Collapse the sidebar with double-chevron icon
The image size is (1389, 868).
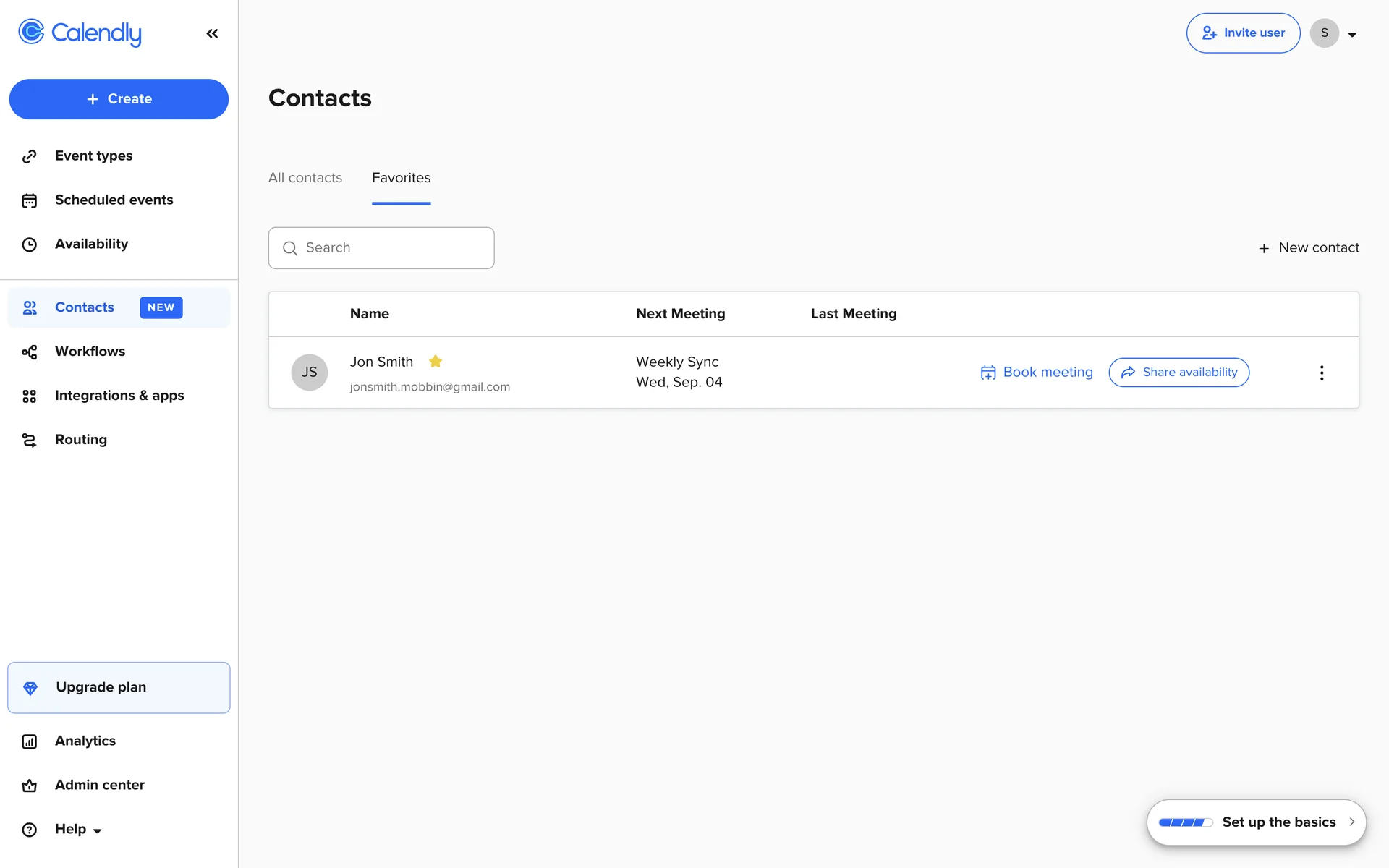(x=212, y=33)
